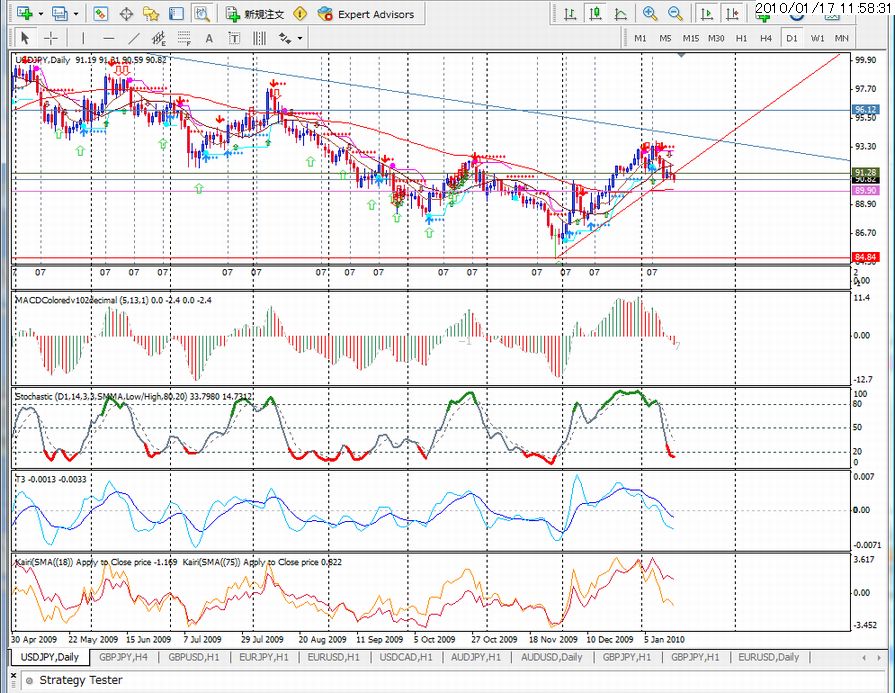Viewport: 895px width, 693px height.
Task: Zoom out of the chart
Action: pyautogui.click(x=675, y=14)
